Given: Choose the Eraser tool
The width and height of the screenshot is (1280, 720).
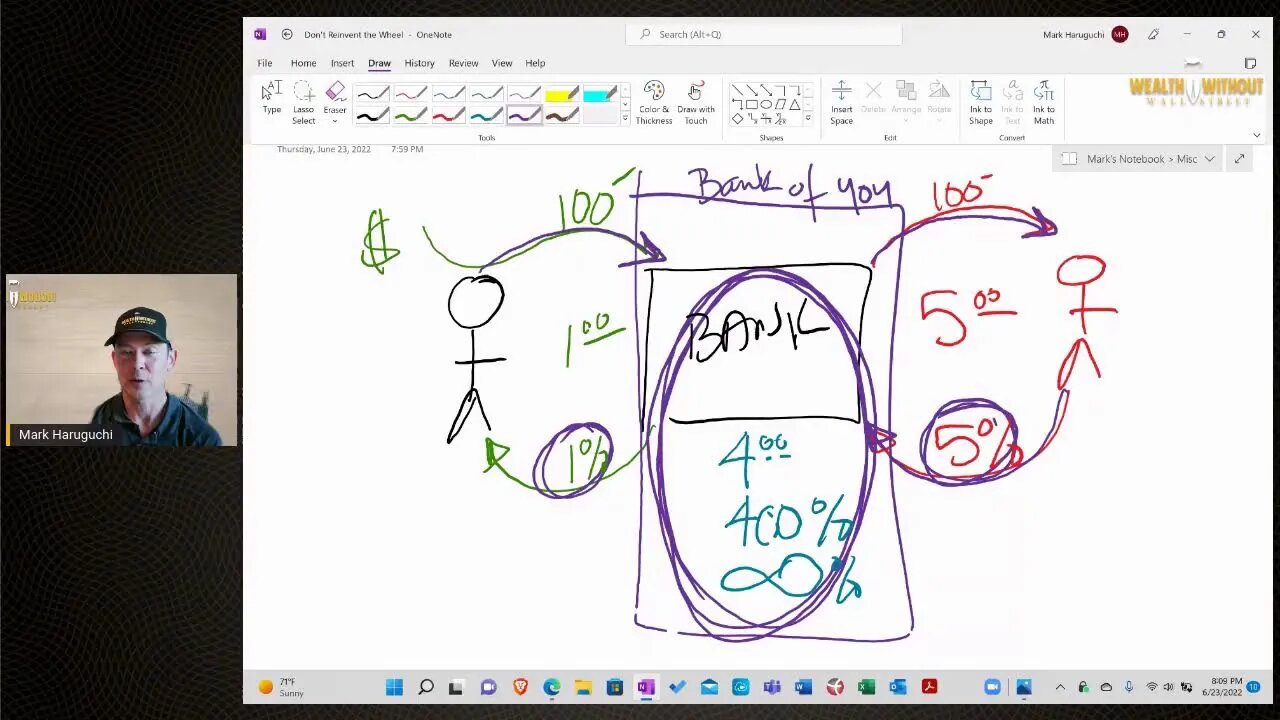Looking at the screenshot, I should [x=335, y=95].
